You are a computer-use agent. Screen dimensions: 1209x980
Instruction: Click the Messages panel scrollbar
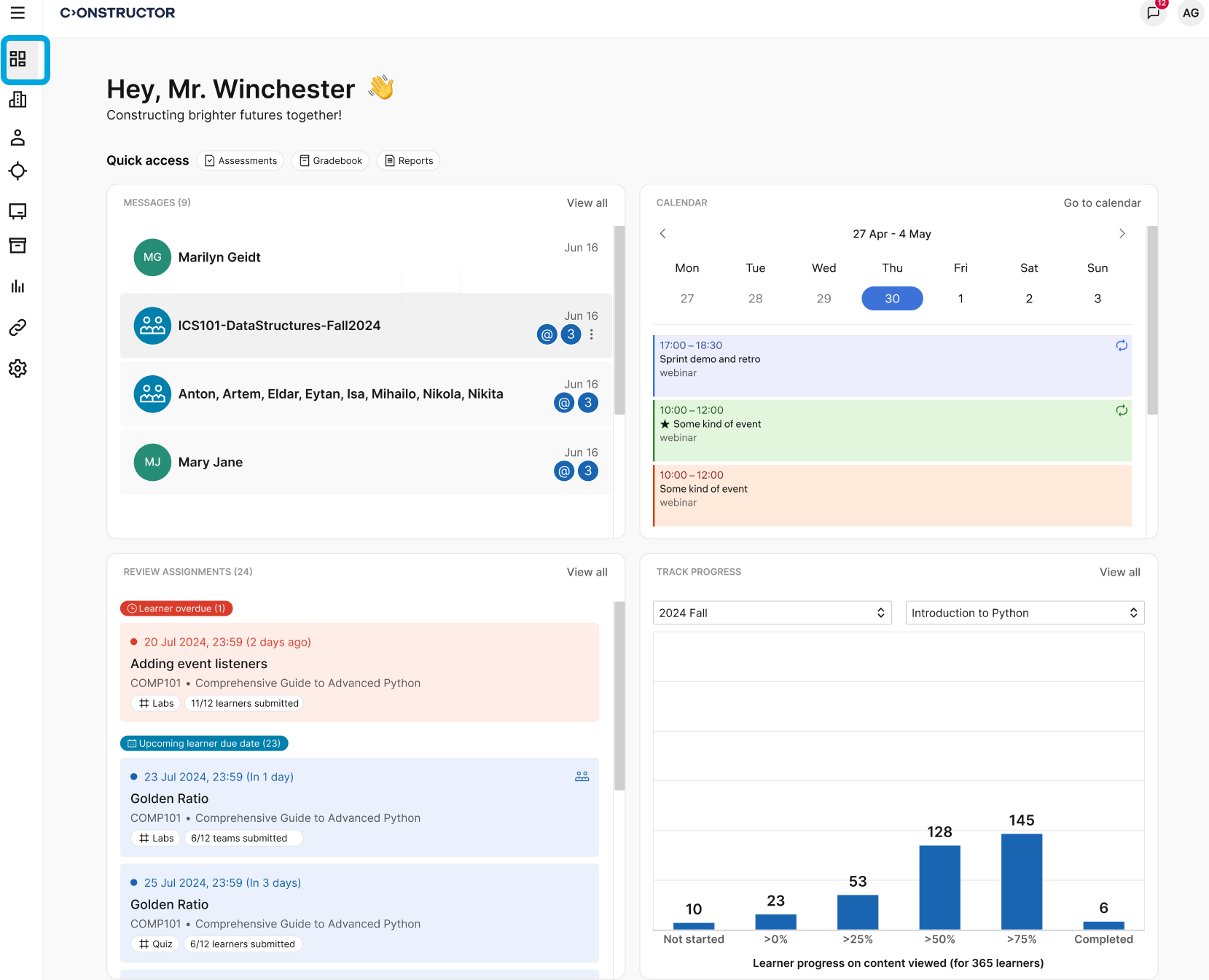(x=619, y=321)
